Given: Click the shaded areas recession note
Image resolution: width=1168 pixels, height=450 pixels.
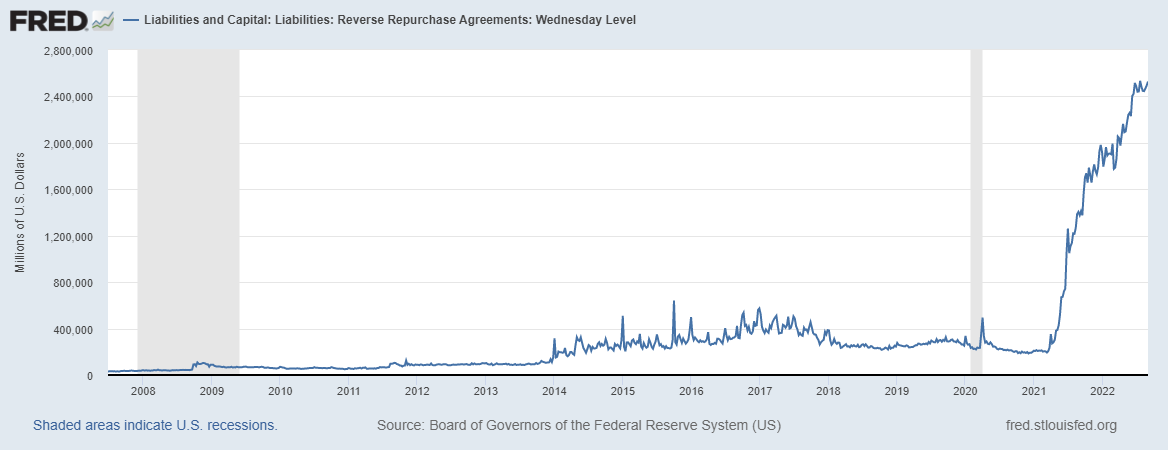Looking at the screenshot, I should (x=155, y=426).
